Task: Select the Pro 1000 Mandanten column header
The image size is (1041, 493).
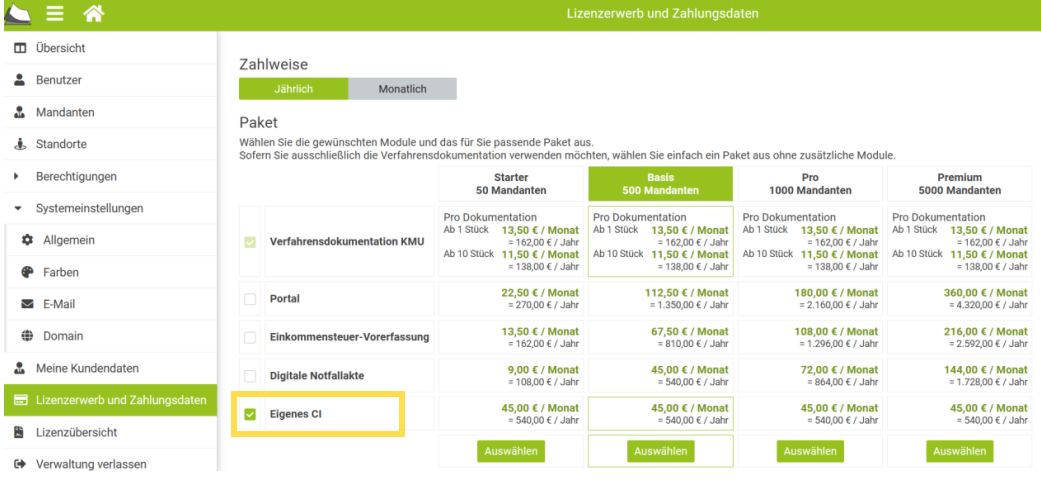Action: point(810,184)
